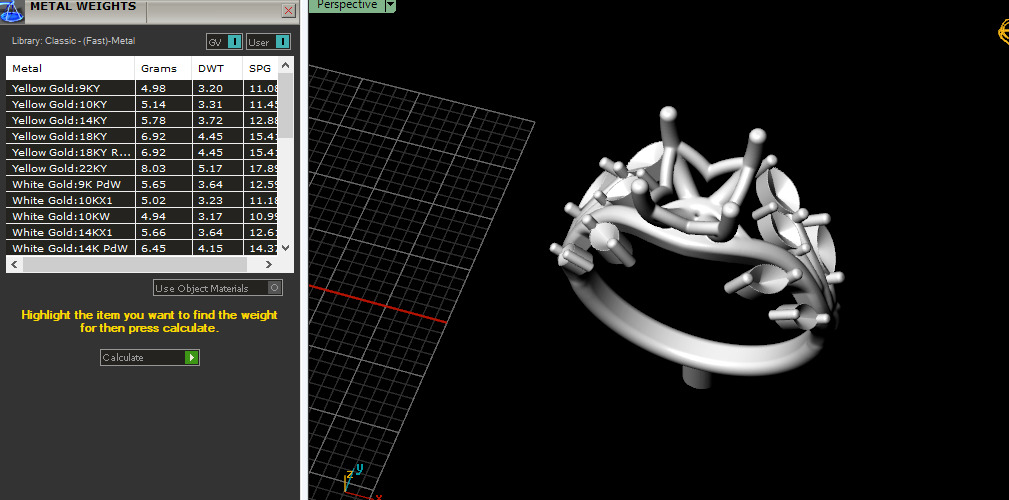The height and width of the screenshot is (500, 1009).
Task: Click the horizontal scrollbar left arrow
Action: point(14,264)
